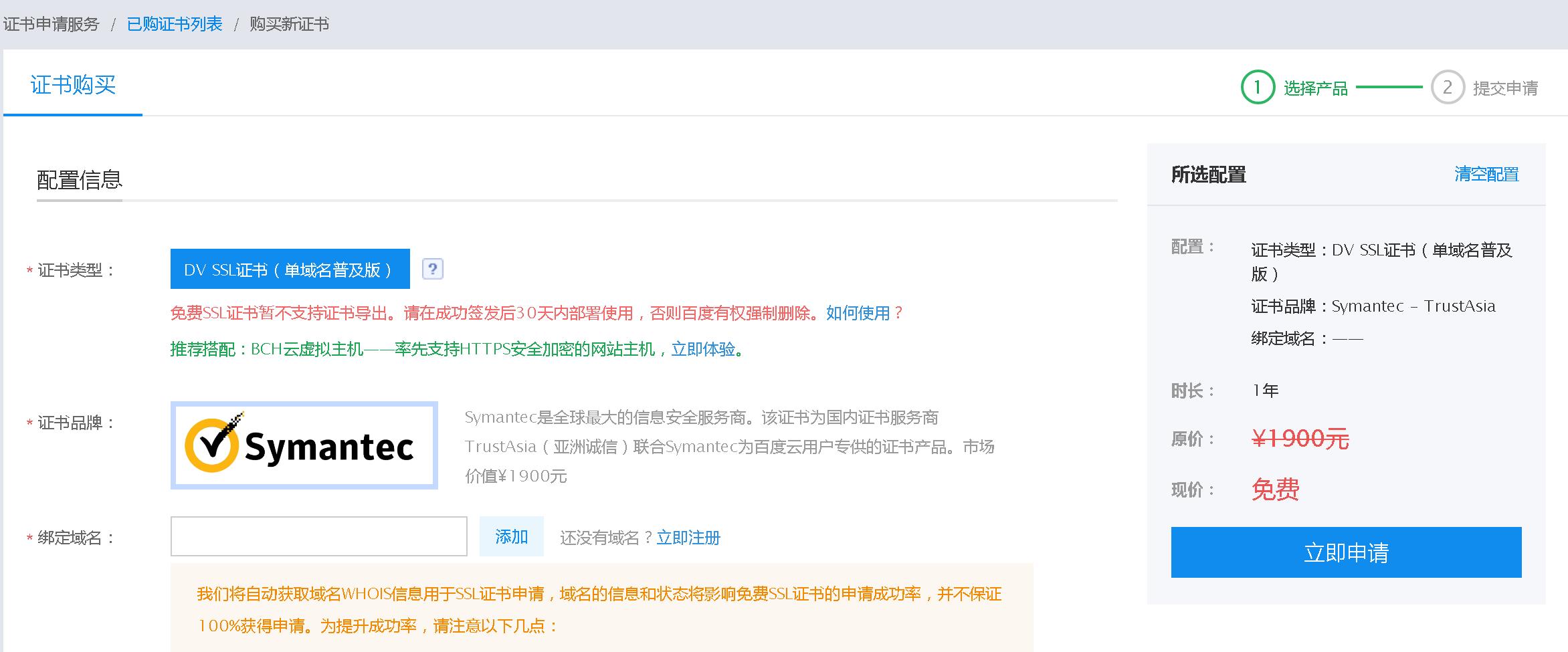Click the crossed-out price ¥1900元
1568x652 pixels.
tap(1300, 439)
